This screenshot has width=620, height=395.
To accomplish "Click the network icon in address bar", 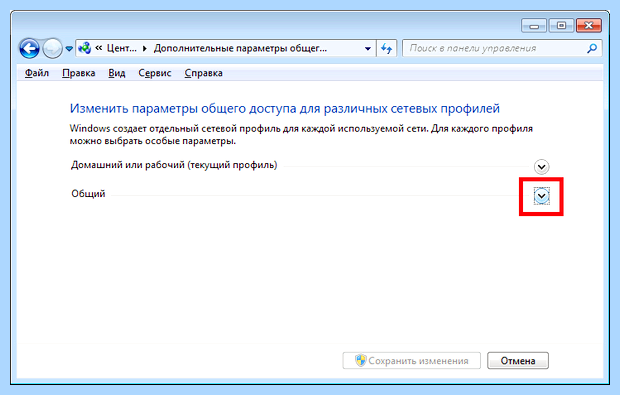I will (85, 48).
